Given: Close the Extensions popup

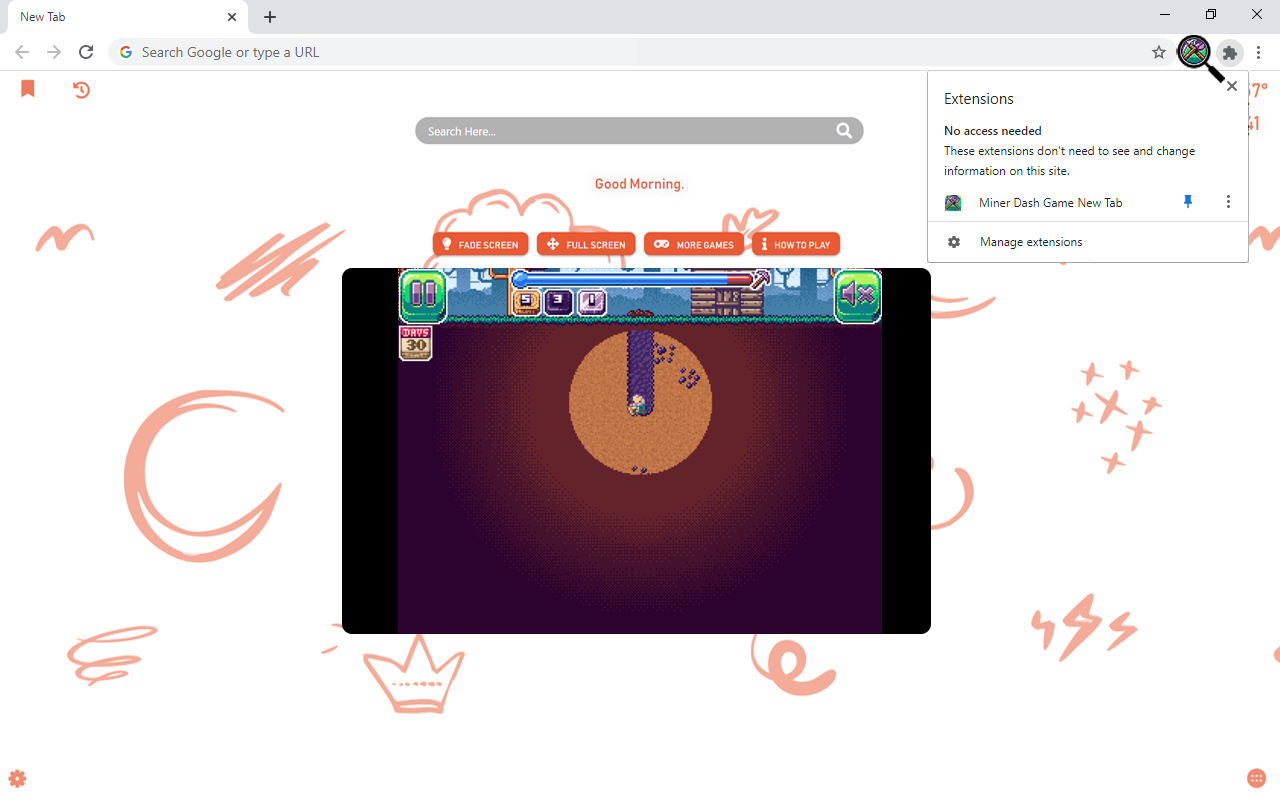Looking at the screenshot, I should [1232, 86].
